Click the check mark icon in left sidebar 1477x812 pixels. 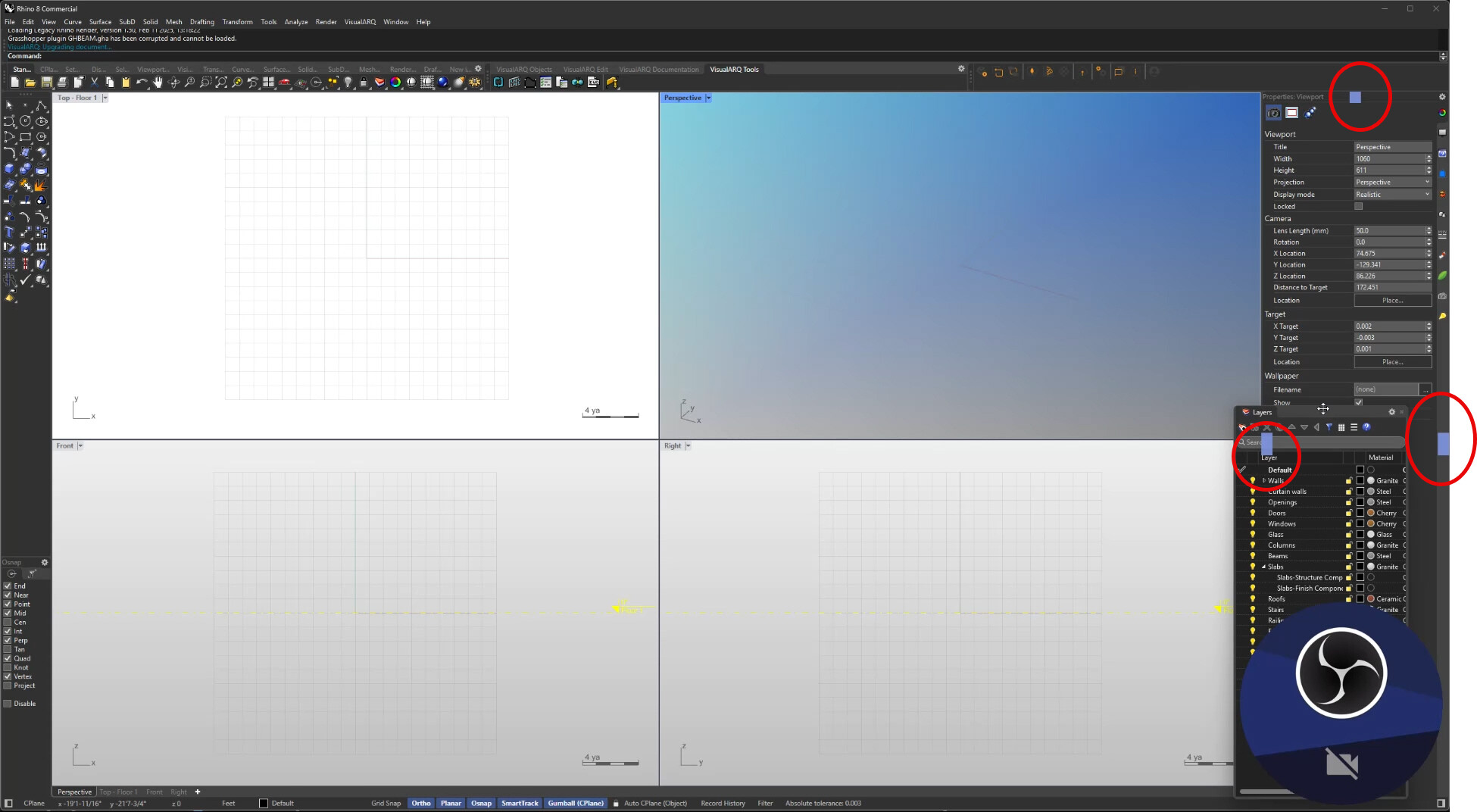click(x=25, y=280)
